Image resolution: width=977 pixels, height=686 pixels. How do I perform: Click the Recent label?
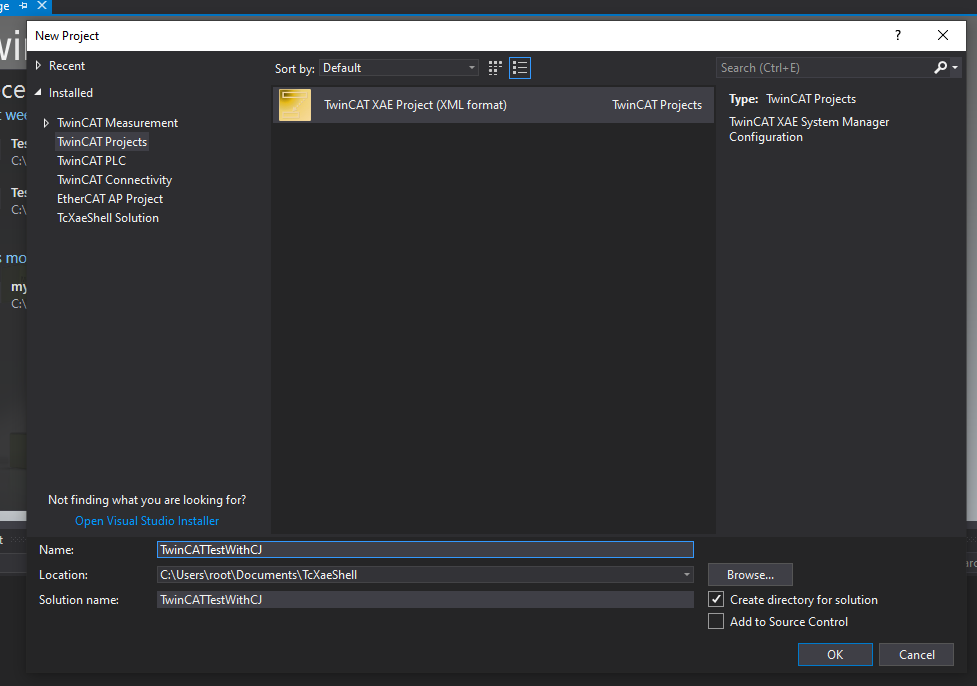point(67,66)
